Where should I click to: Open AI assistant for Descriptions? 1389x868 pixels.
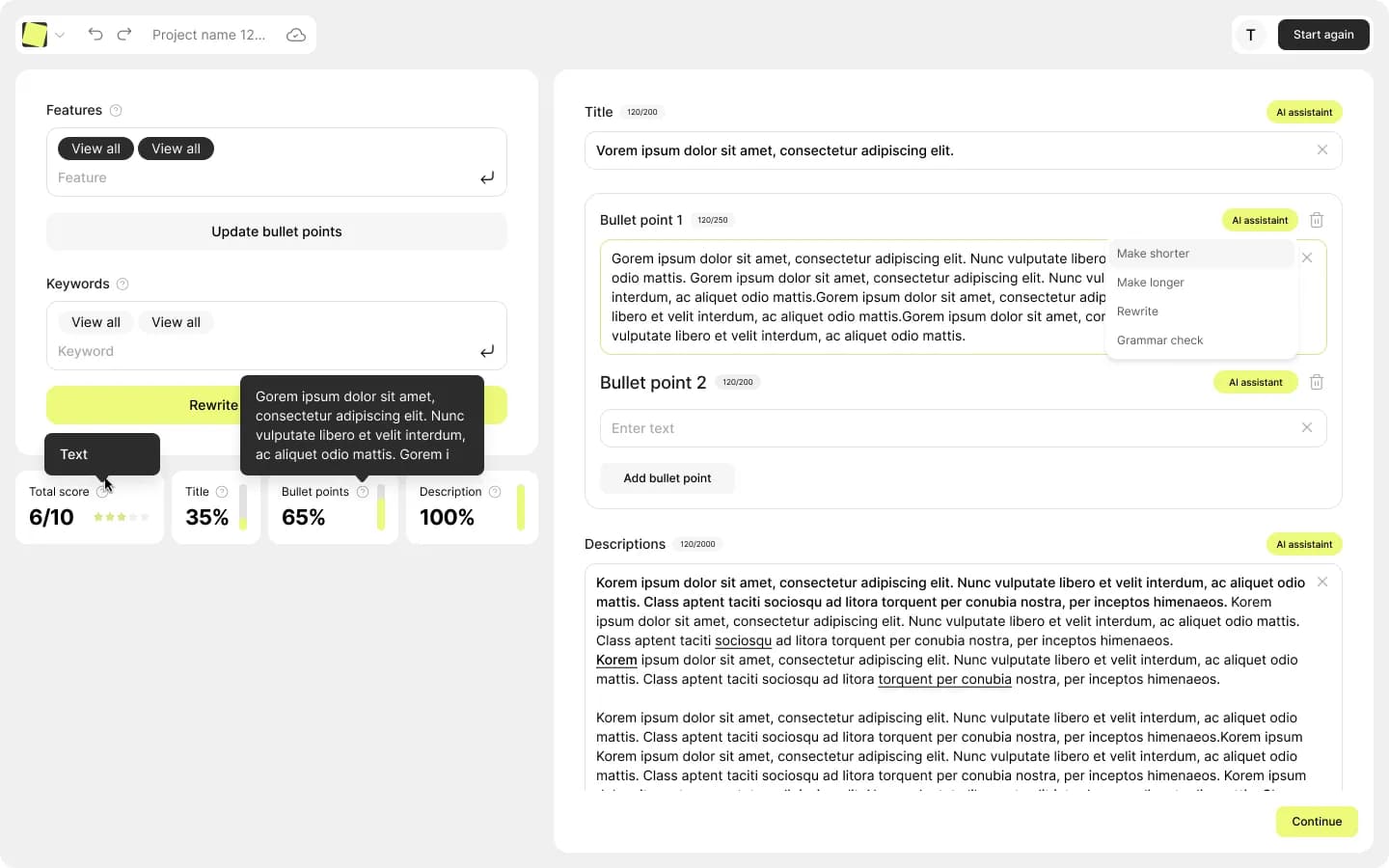(x=1303, y=544)
